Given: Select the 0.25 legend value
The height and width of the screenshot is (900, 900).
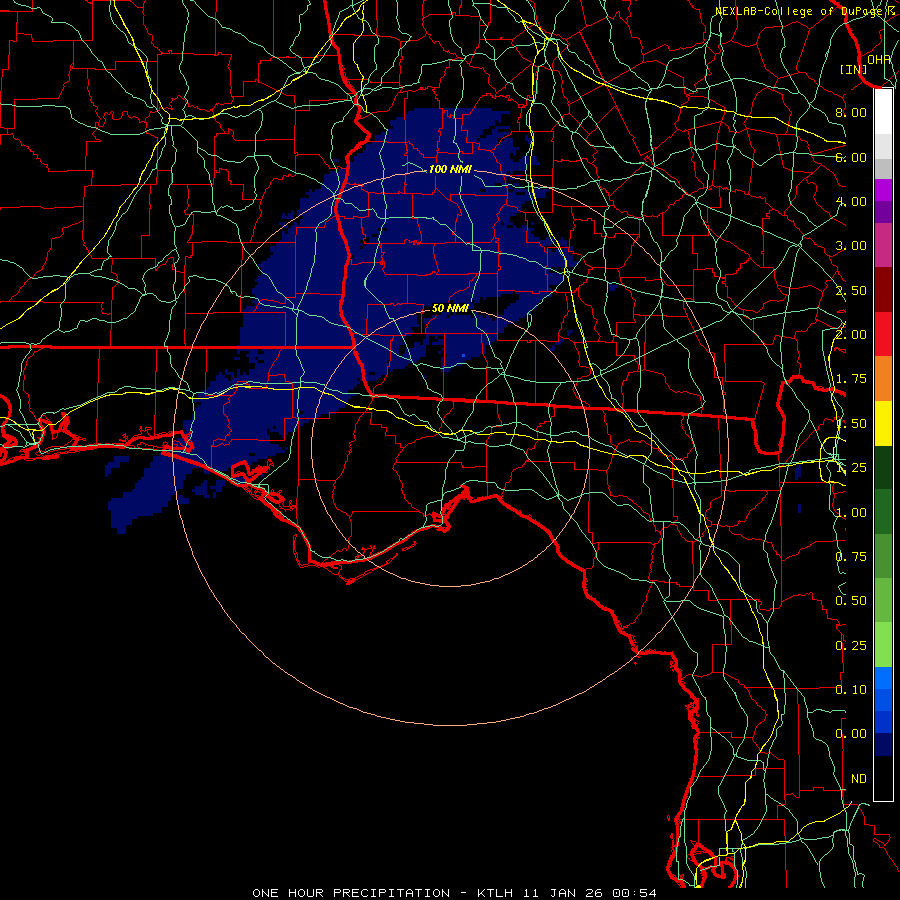Looking at the screenshot, I should (x=851, y=646).
